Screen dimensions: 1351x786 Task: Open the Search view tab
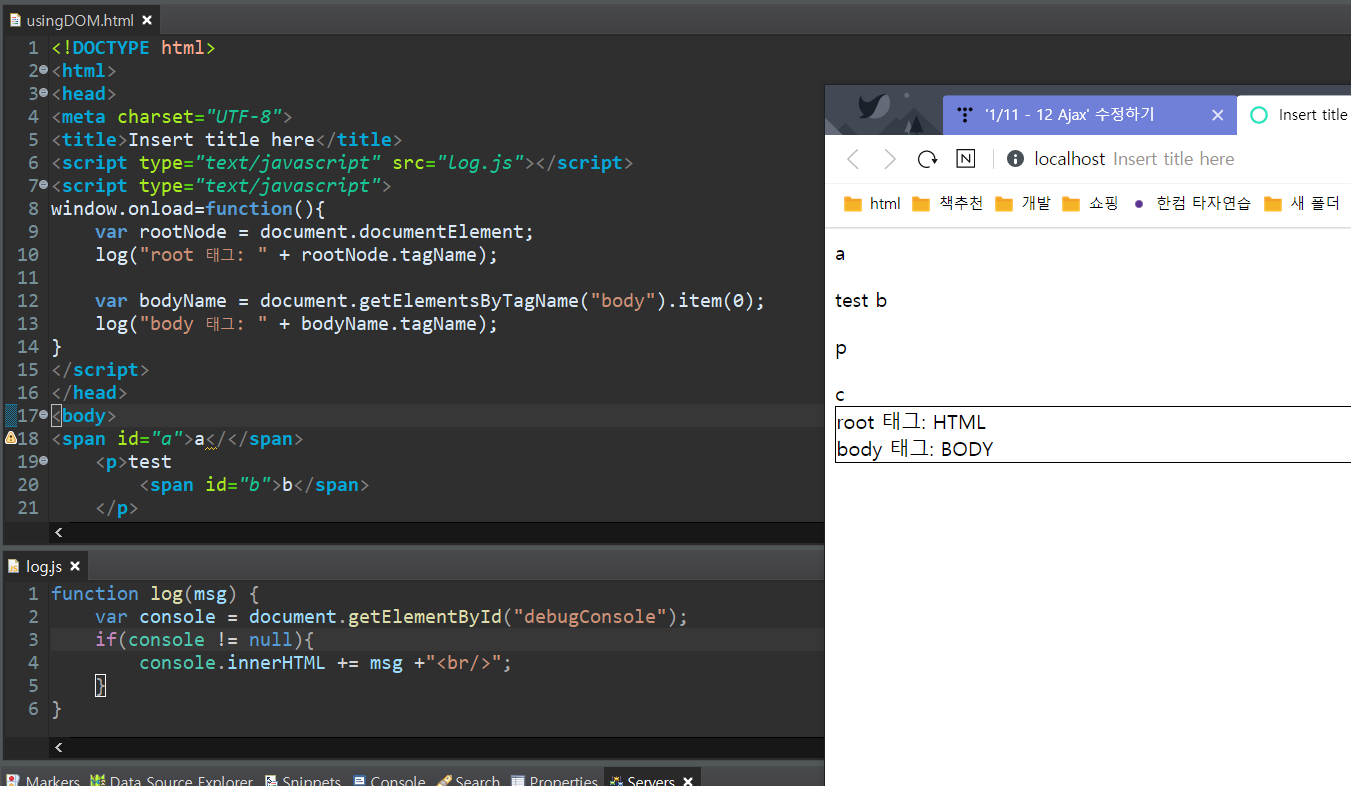[469, 781]
